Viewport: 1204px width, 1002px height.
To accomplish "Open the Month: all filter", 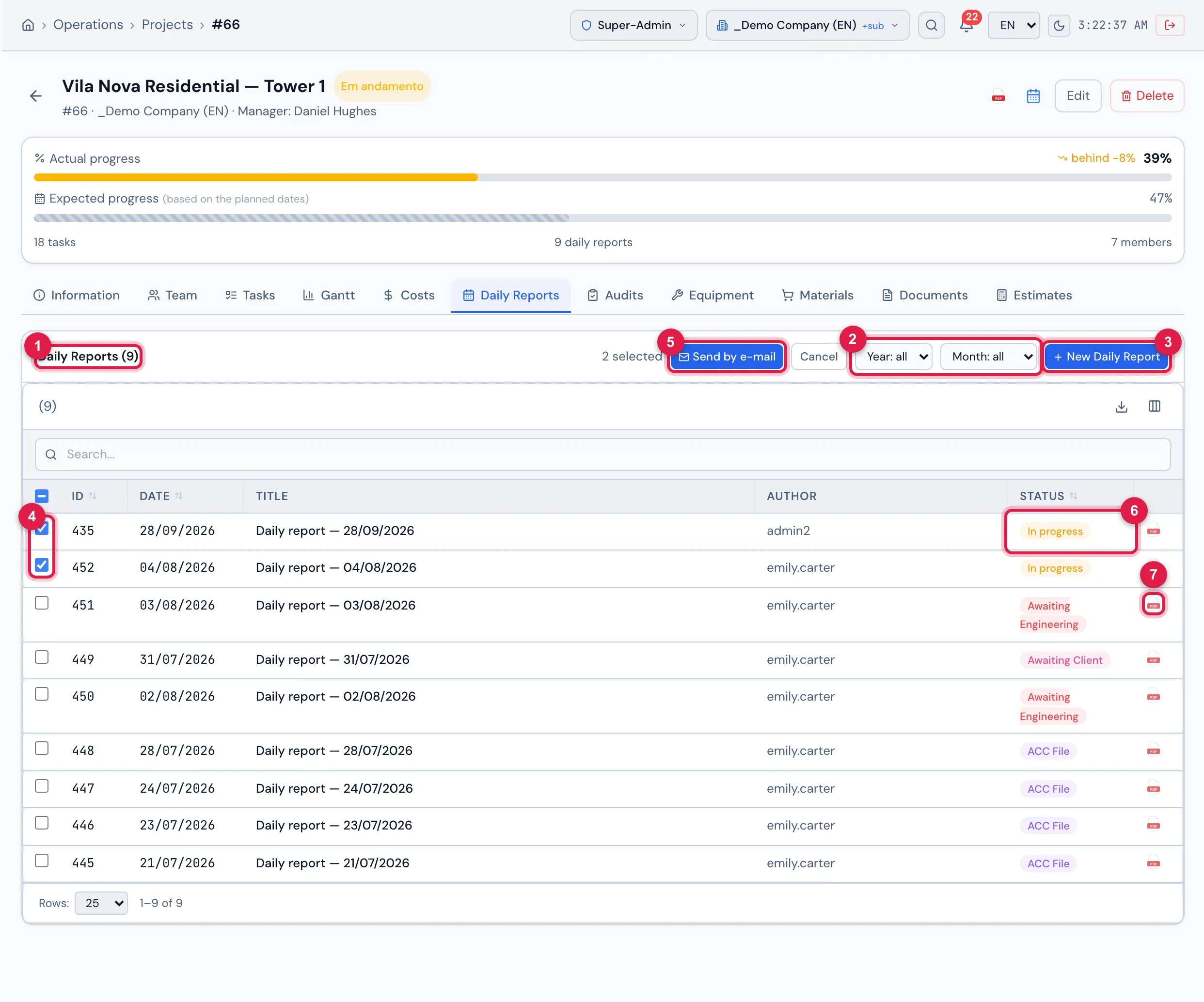I will pyautogui.click(x=988, y=357).
